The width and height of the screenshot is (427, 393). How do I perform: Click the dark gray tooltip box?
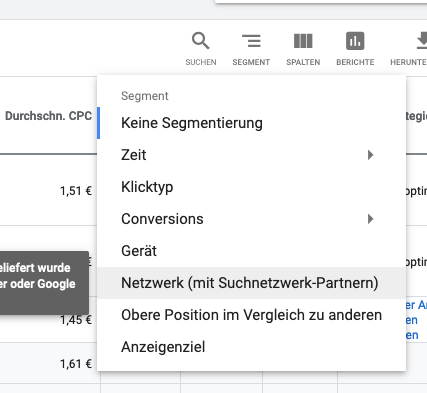pos(44,283)
